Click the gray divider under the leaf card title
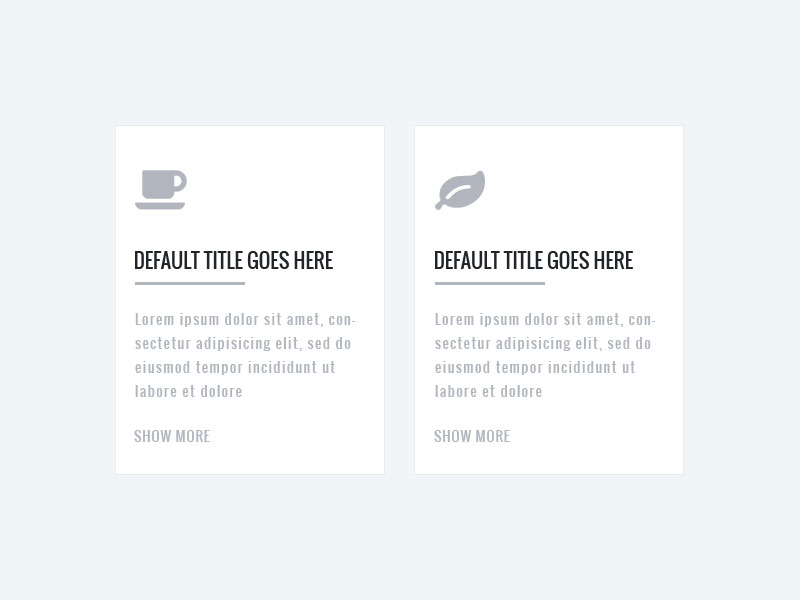Screen dimensions: 800x600 pyautogui.click(x=490, y=283)
